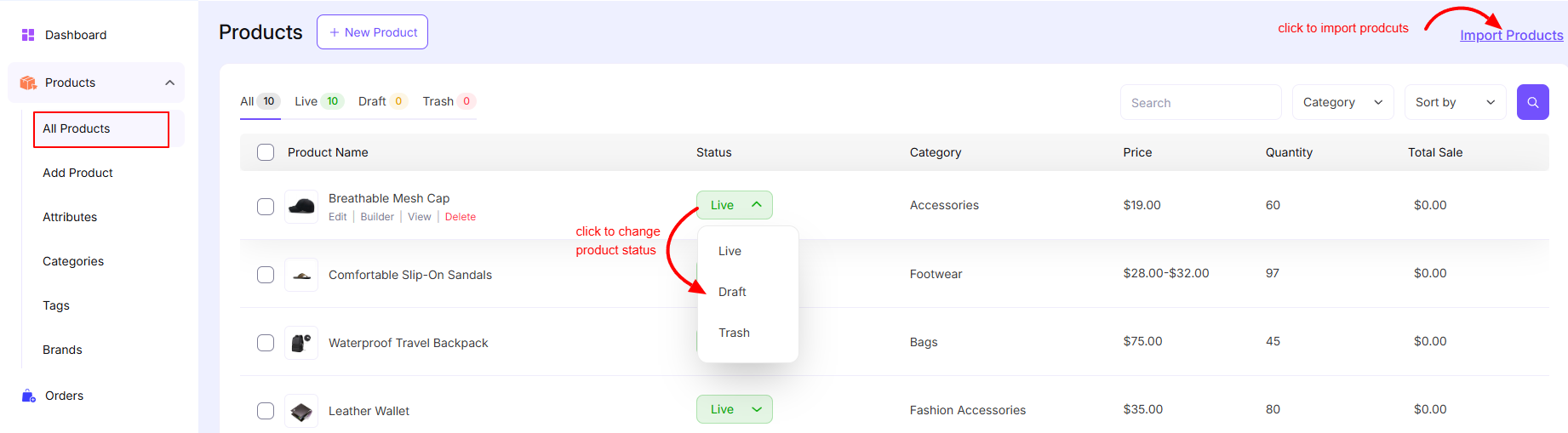Open the Category filter dropdown

[1342, 102]
